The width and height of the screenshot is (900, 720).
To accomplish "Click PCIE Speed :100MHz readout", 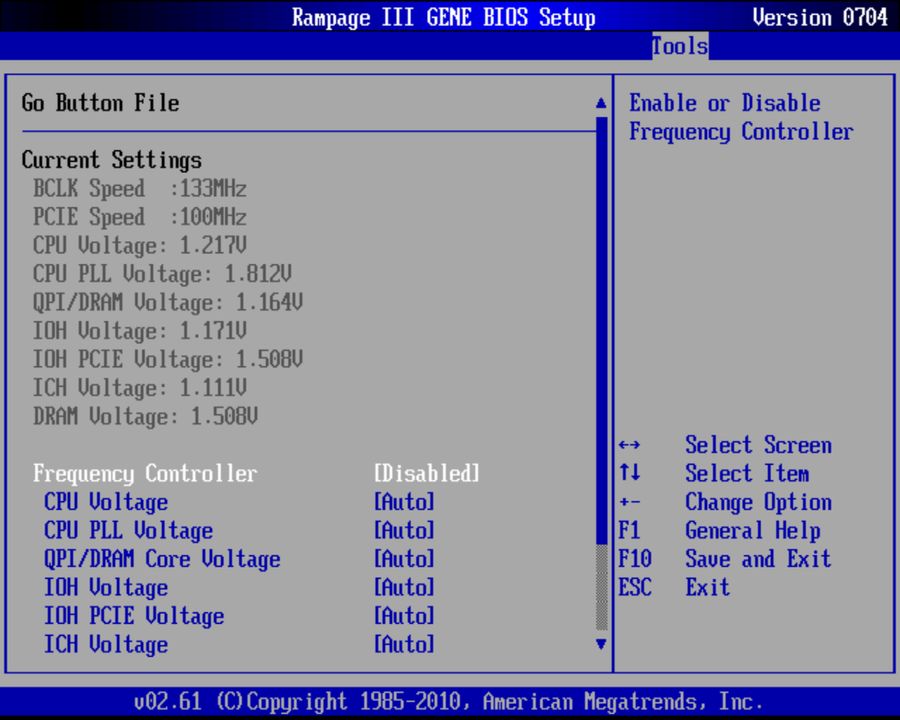I will 140,217.
